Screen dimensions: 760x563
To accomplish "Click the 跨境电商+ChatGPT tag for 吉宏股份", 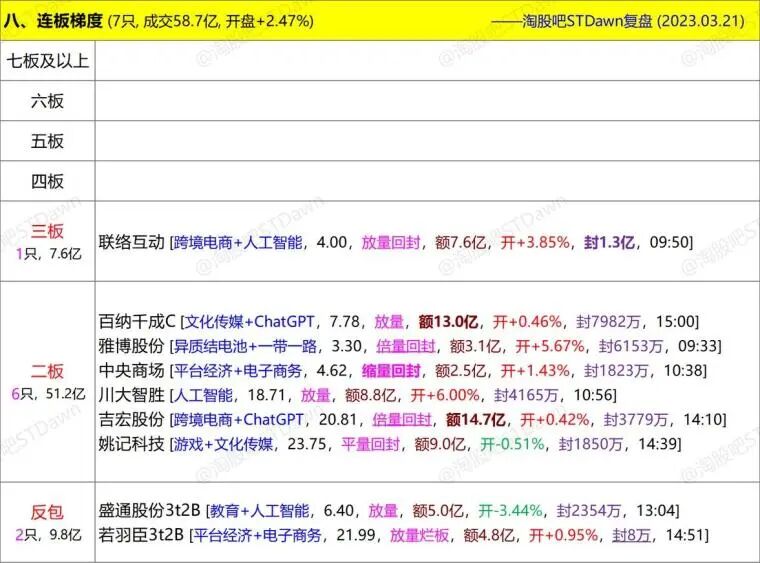I will (238, 420).
